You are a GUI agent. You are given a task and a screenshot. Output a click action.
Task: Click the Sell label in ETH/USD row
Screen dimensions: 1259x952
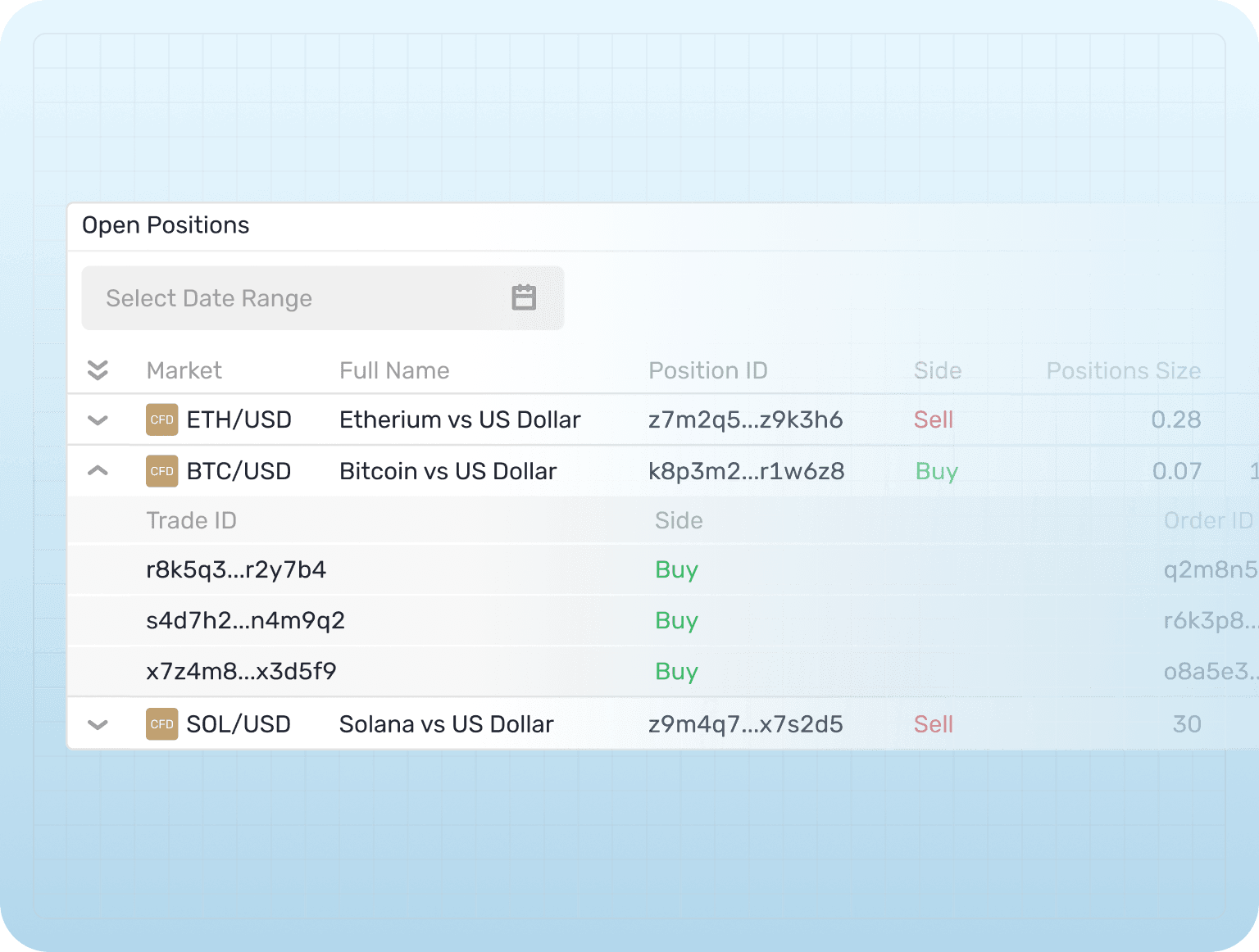(934, 419)
